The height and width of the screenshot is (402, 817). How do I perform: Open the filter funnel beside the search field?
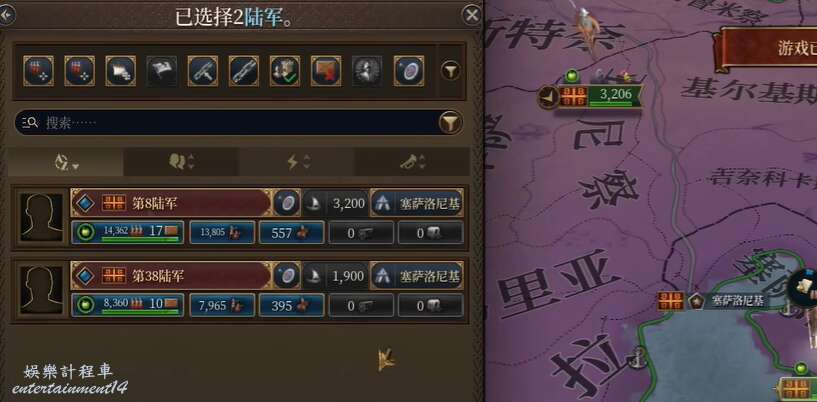[x=450, y=123]
